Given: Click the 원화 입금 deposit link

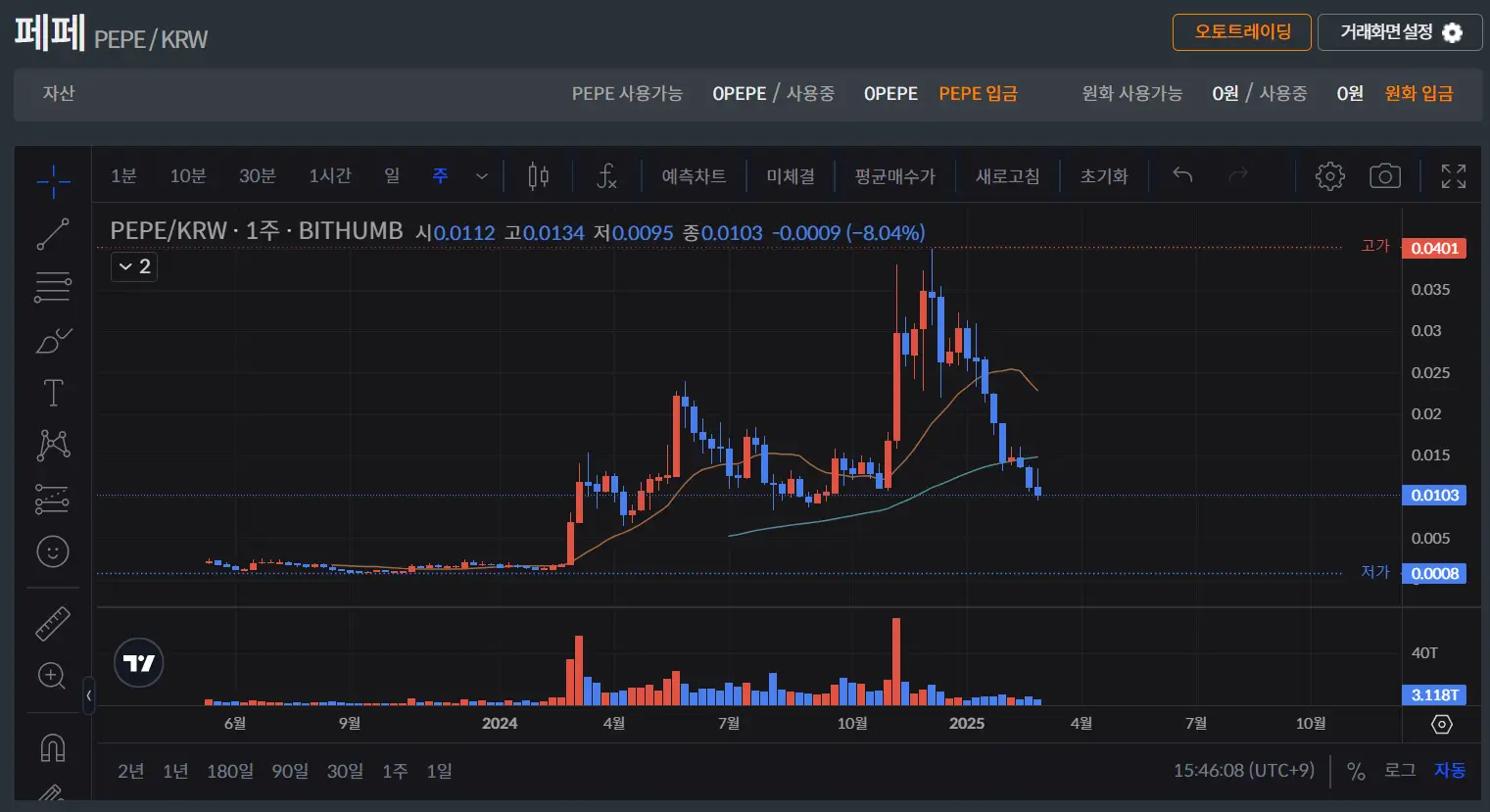Looking at the screenshot, I should tap(1418, 94).
